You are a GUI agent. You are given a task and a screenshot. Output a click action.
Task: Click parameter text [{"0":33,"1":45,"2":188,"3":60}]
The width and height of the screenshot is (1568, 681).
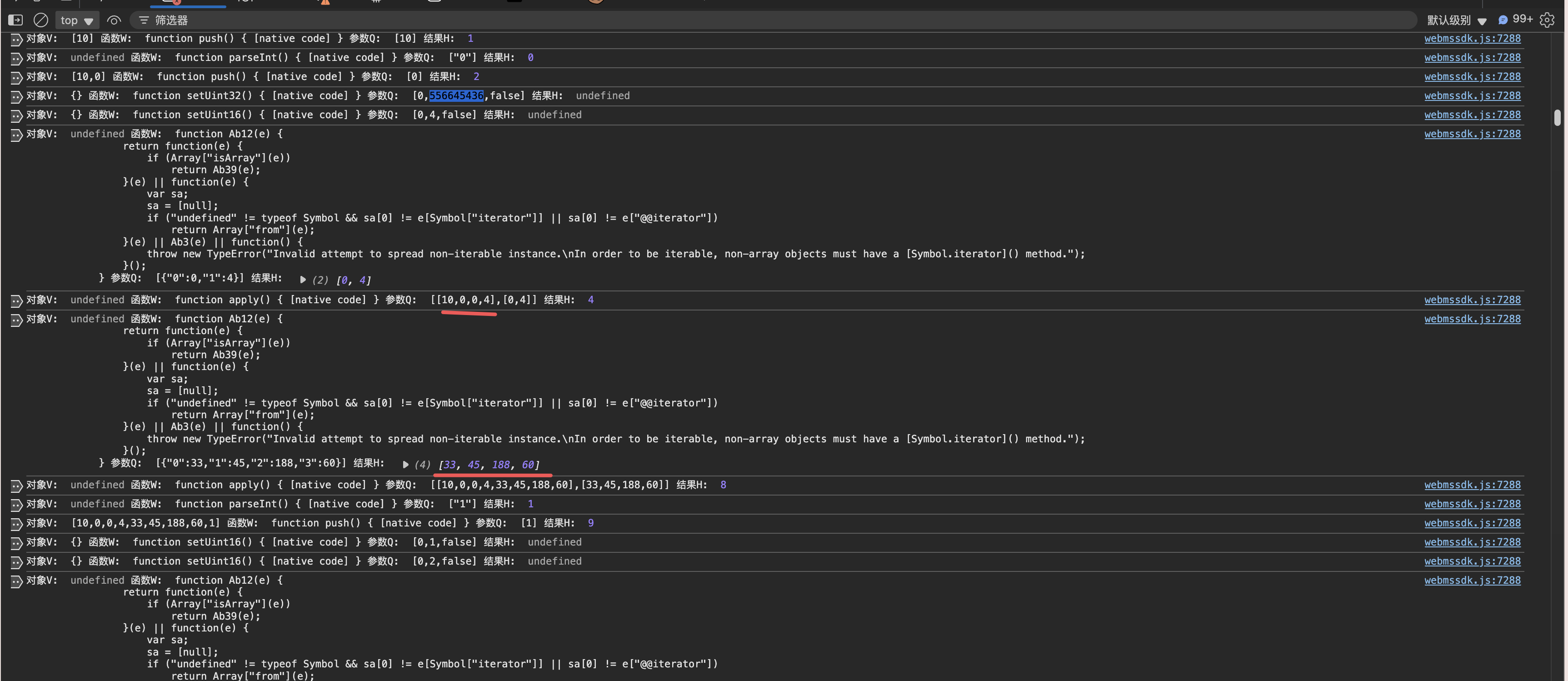(251, 463)
